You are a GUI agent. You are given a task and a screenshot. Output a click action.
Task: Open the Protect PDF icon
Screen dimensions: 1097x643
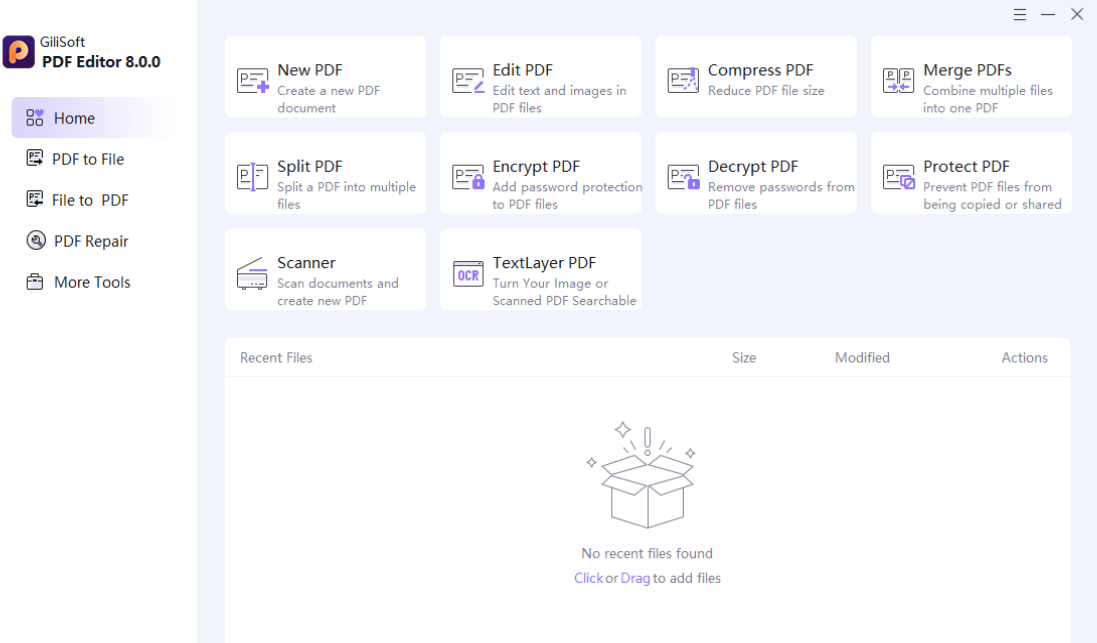pyautogui.click(x=898, y=177)
